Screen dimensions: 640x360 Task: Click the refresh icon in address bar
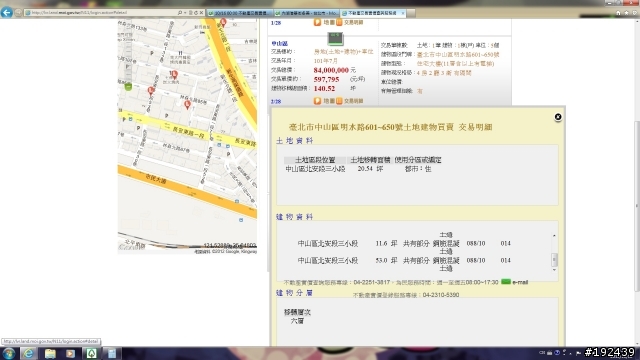(x=196, y=13)
